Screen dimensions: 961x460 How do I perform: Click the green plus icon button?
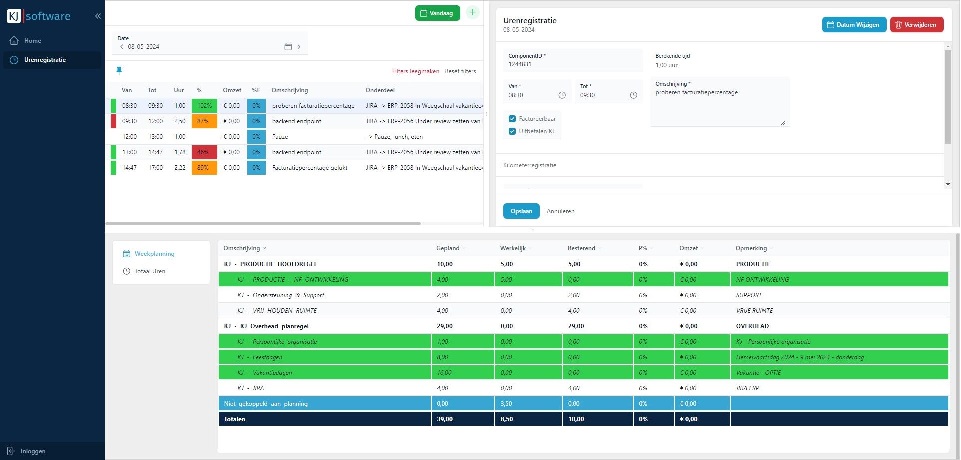coord(472,13)
